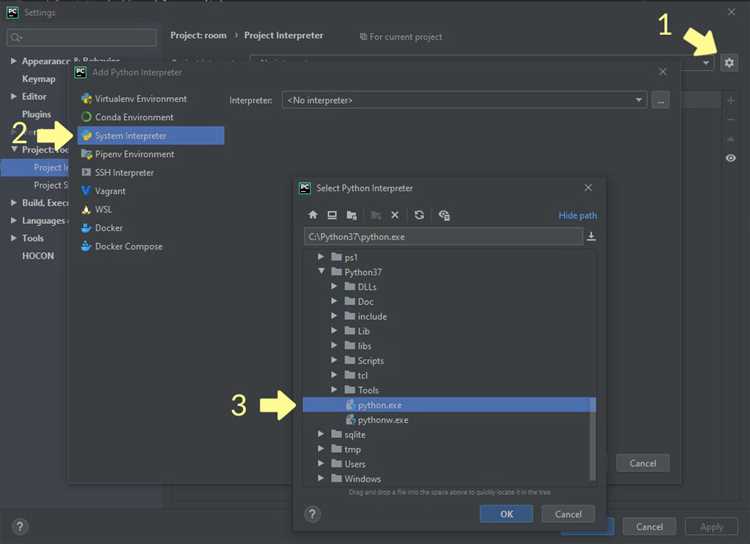Expand the ps1 folder
The width and height of the screenshot is (750, 544).
[320, 257]
